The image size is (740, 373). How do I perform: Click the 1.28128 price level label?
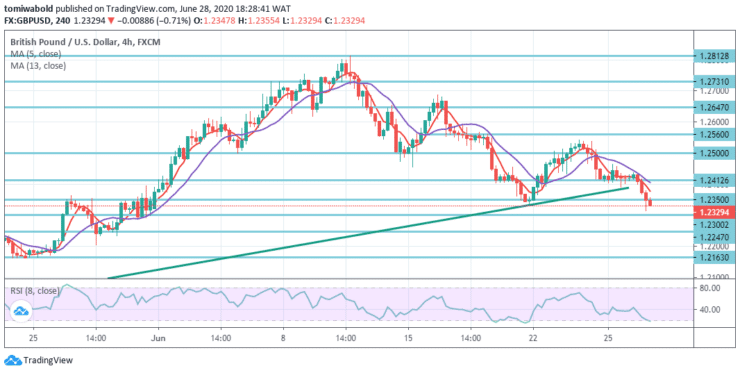tap(714, 57)
